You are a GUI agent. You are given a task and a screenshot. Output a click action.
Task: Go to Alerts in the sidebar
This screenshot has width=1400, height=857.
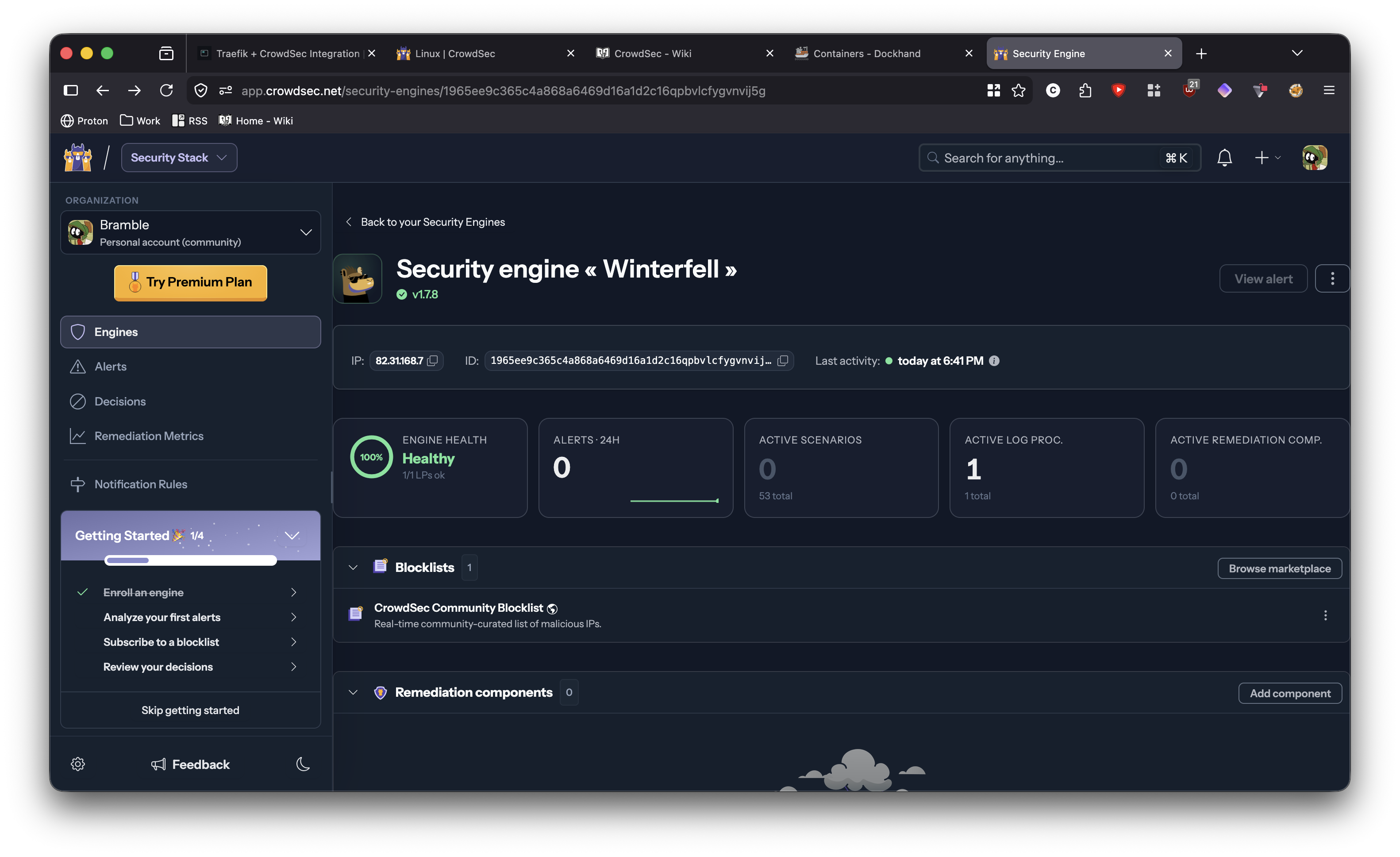click(x=190, y=367)
